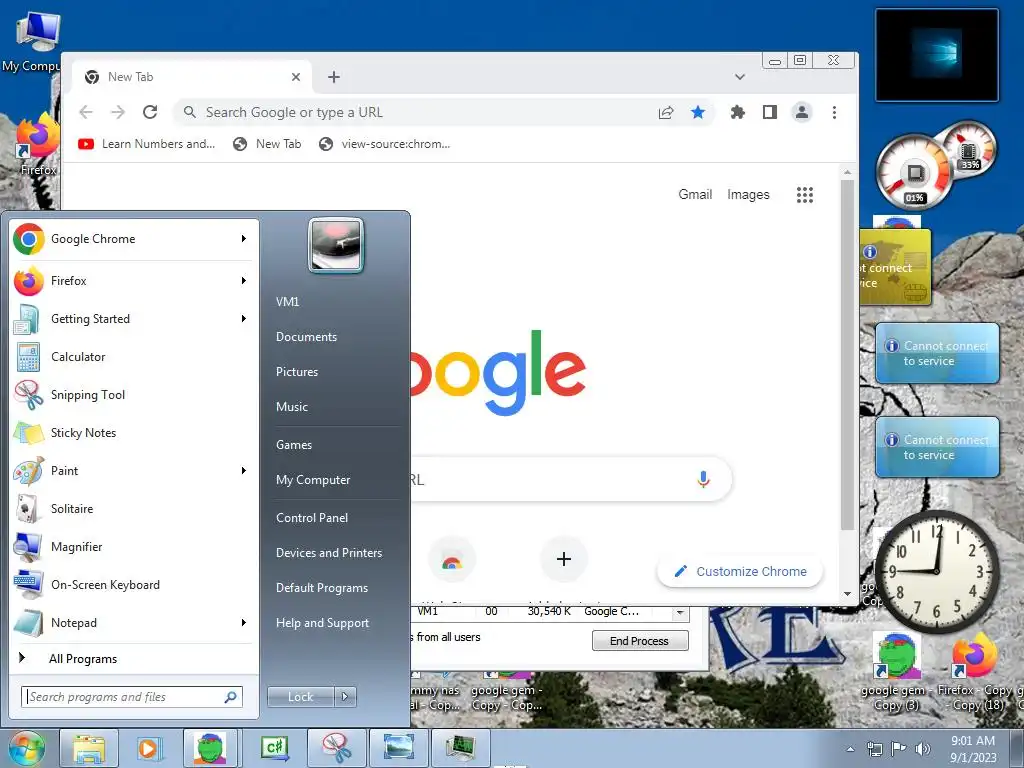Open Windows Explorer from taskbar
Image resolution: width=1024 pixels, height=768 pixels.
click(89, 748)
